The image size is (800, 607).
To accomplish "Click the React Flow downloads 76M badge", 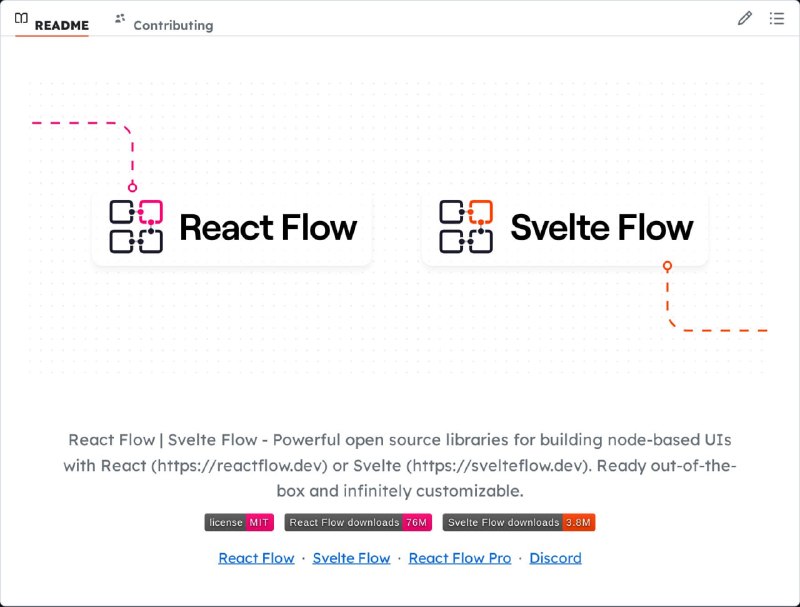I will tap(358, 522).
